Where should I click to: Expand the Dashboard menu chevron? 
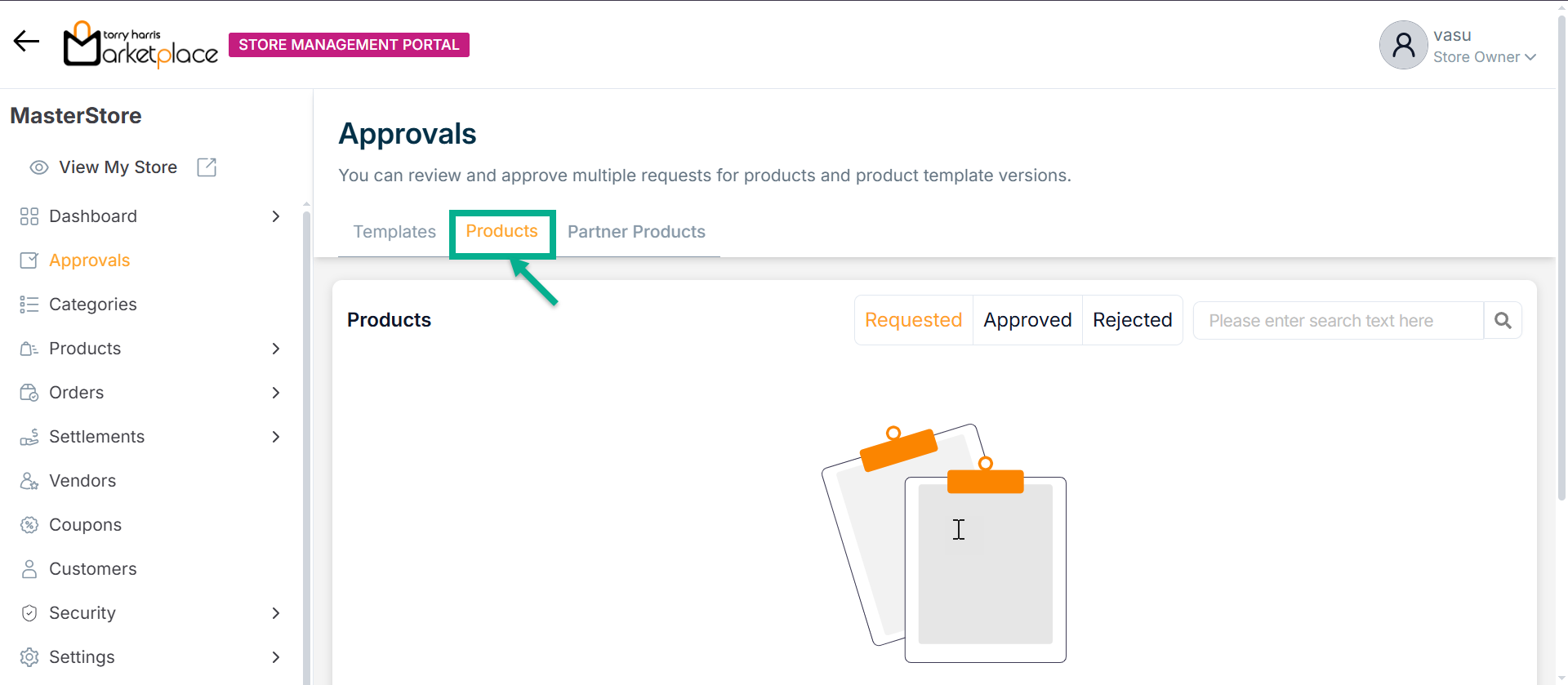(276, 216)
